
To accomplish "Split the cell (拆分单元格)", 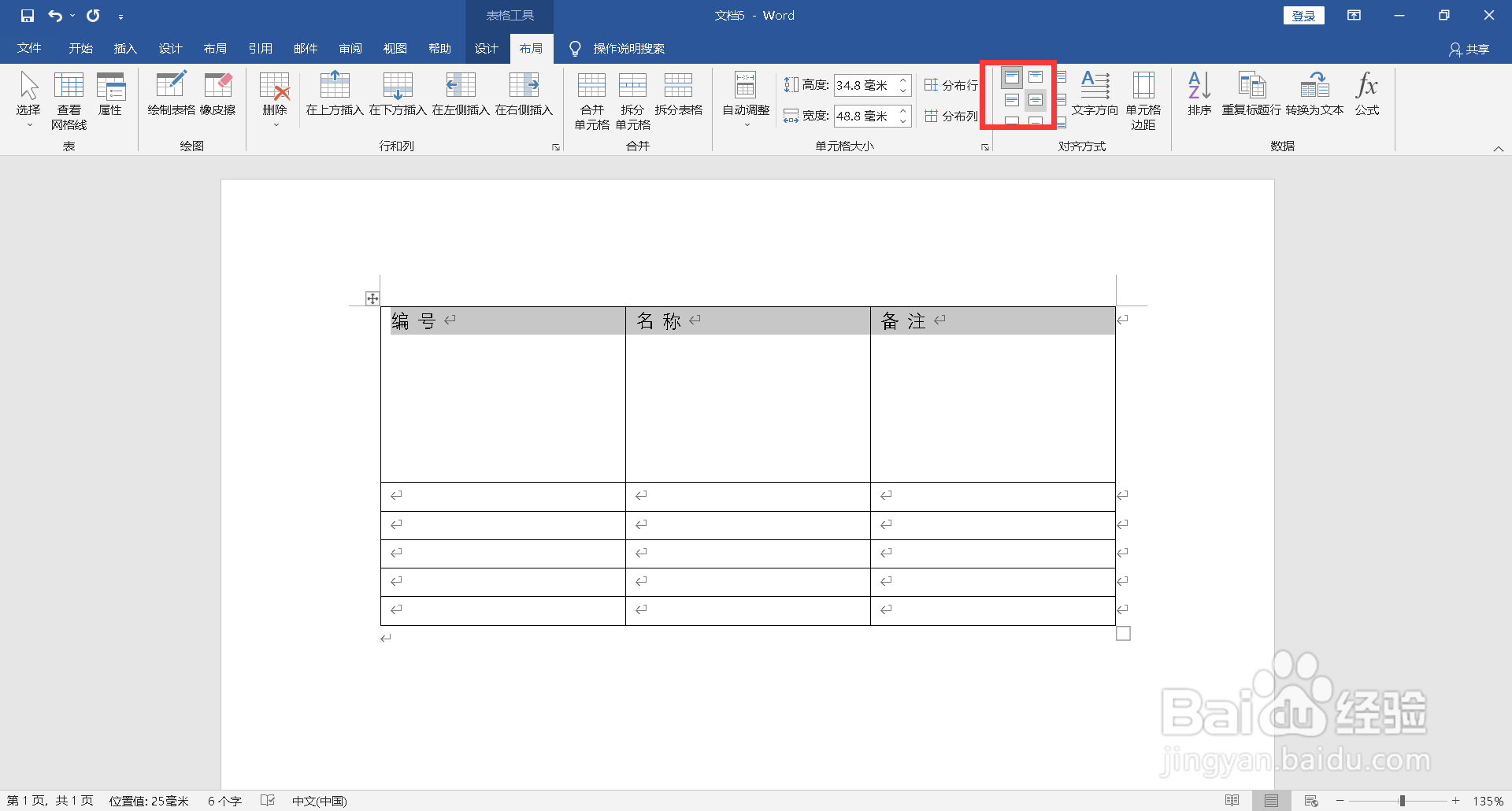I will pyautogui.click(x=632, y=101).
